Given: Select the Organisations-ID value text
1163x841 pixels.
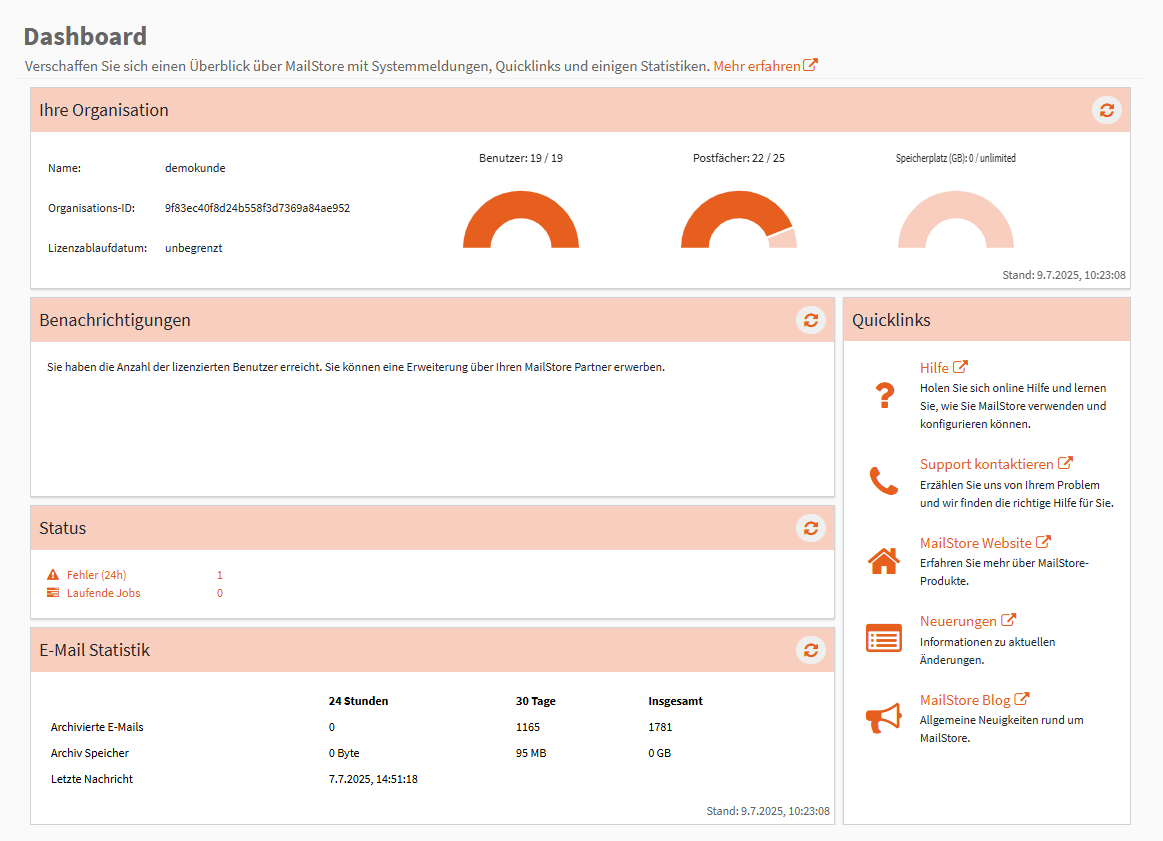Looking at the screenshot, I should [x=257, y=208].
